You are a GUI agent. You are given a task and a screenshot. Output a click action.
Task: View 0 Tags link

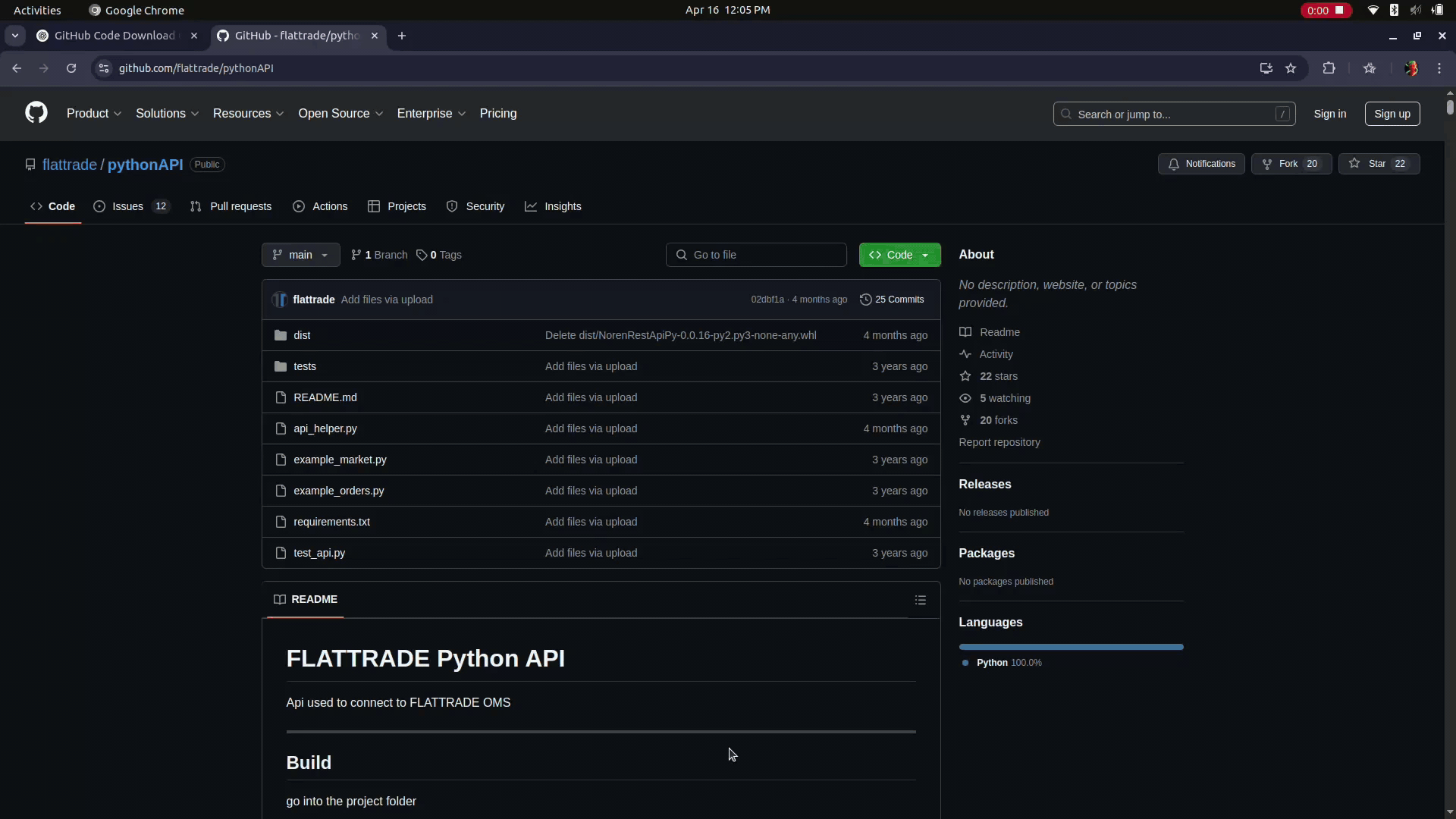pyautogui.click(x=439, y=255)
